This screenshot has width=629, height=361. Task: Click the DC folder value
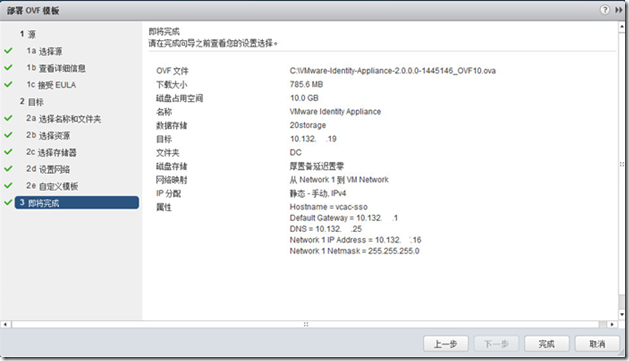point(295,152)
